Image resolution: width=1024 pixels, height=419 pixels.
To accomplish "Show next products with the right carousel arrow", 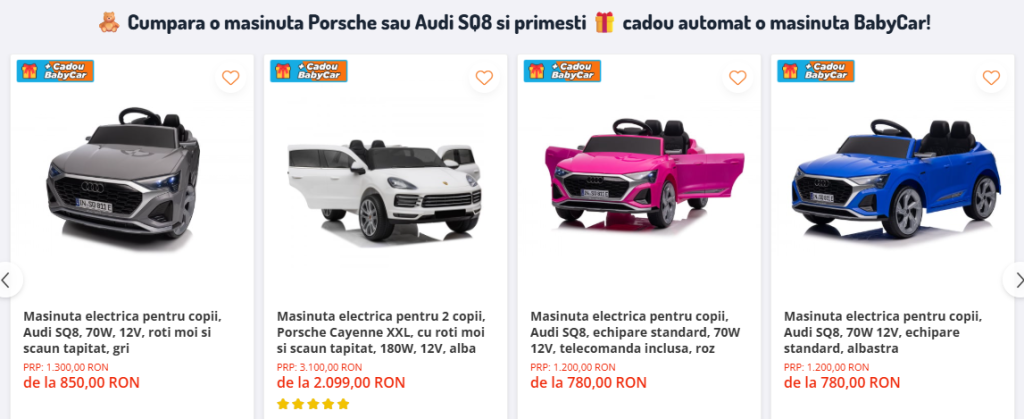I will pyautogui.click(x=1016, y=280).
